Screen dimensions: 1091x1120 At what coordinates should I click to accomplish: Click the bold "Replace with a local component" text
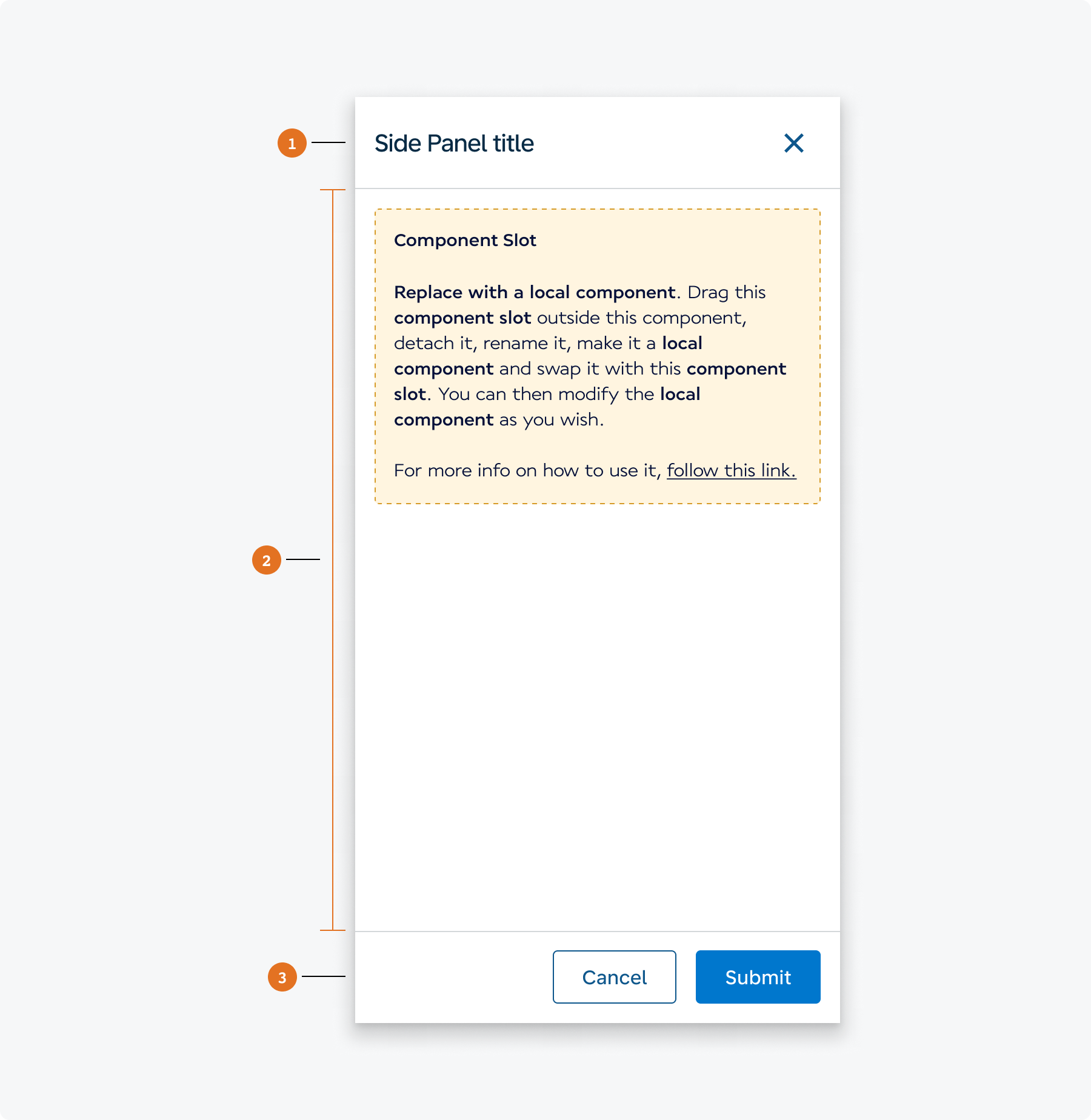pos(534,292)
